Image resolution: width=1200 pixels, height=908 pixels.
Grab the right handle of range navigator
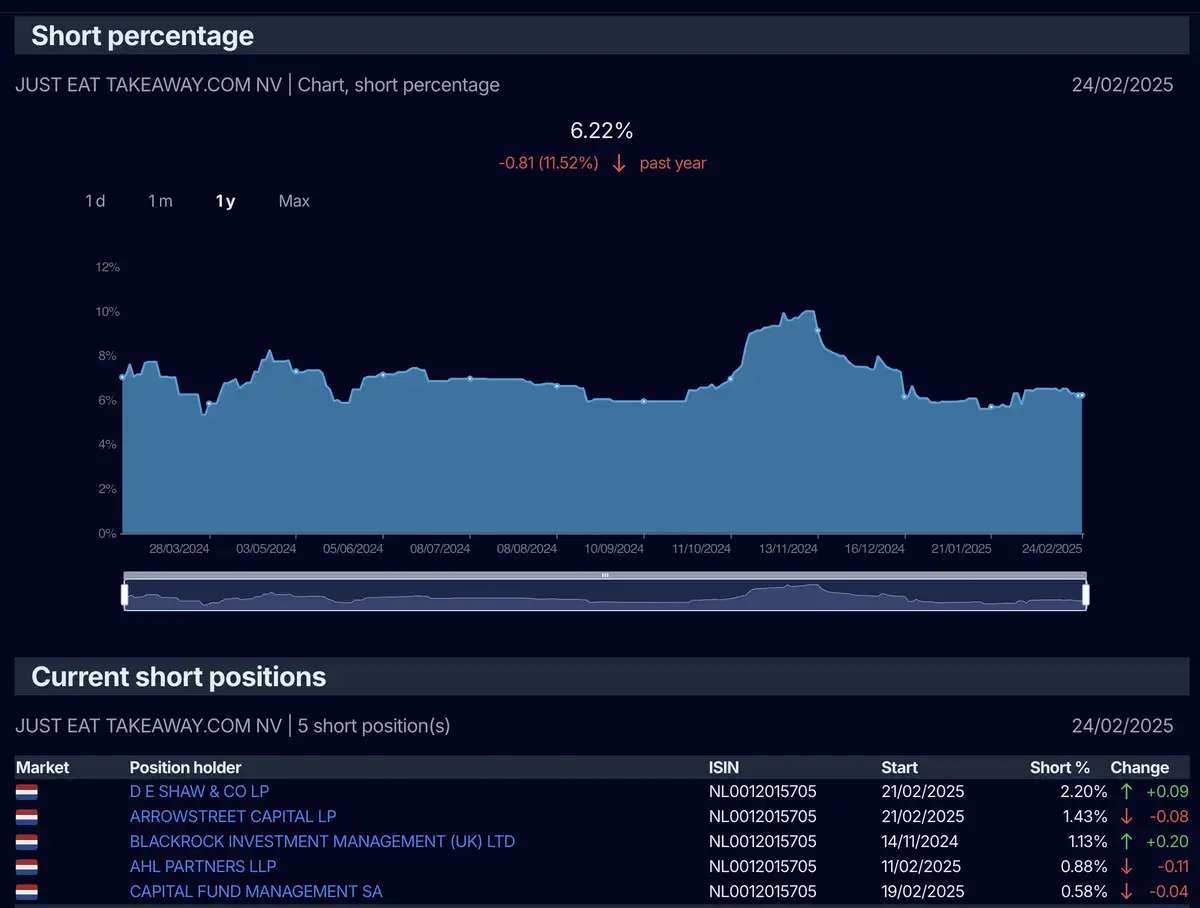1086,595
